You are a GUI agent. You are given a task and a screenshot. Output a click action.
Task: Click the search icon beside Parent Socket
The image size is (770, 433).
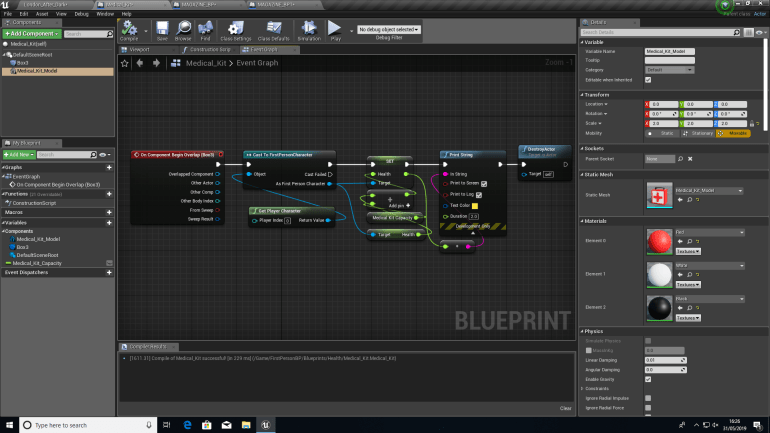point(680,159)
